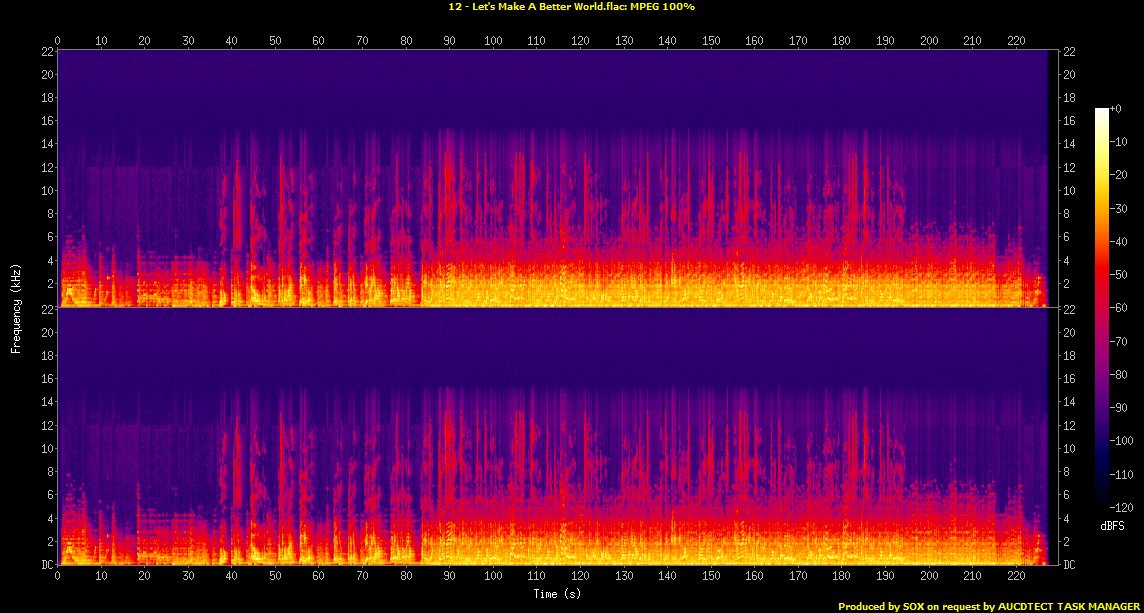1144x613 pixels.
Task: Click the DC label at the bottom left axis
Action: 45,565
